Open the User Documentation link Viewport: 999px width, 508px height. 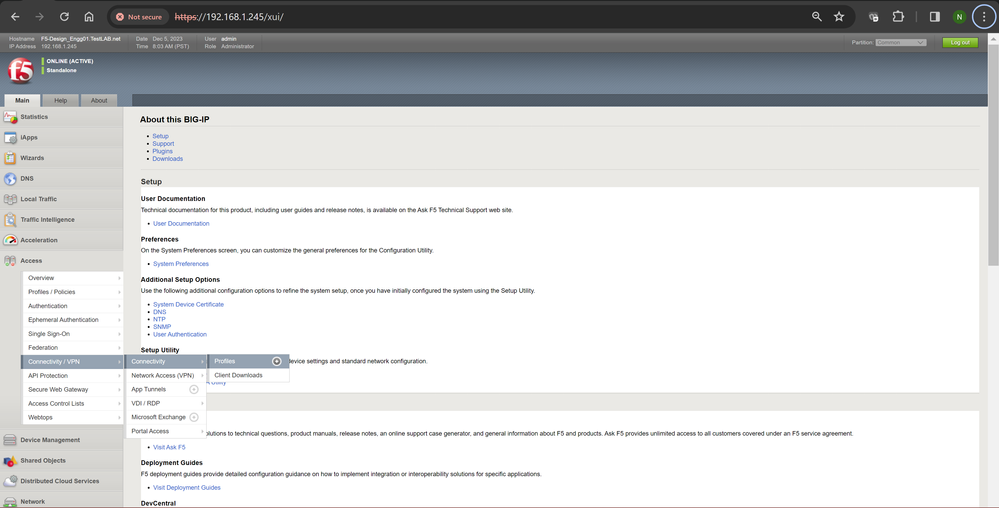point(181,224)
